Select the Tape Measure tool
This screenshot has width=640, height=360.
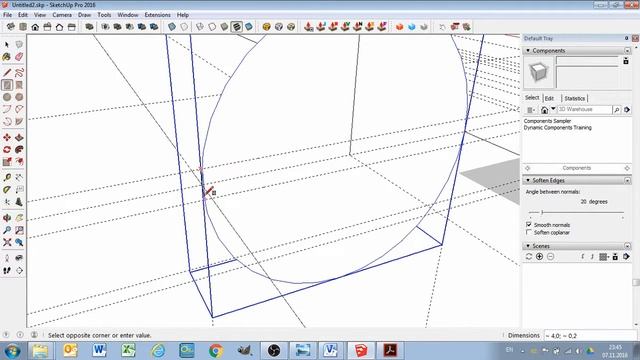7,178
